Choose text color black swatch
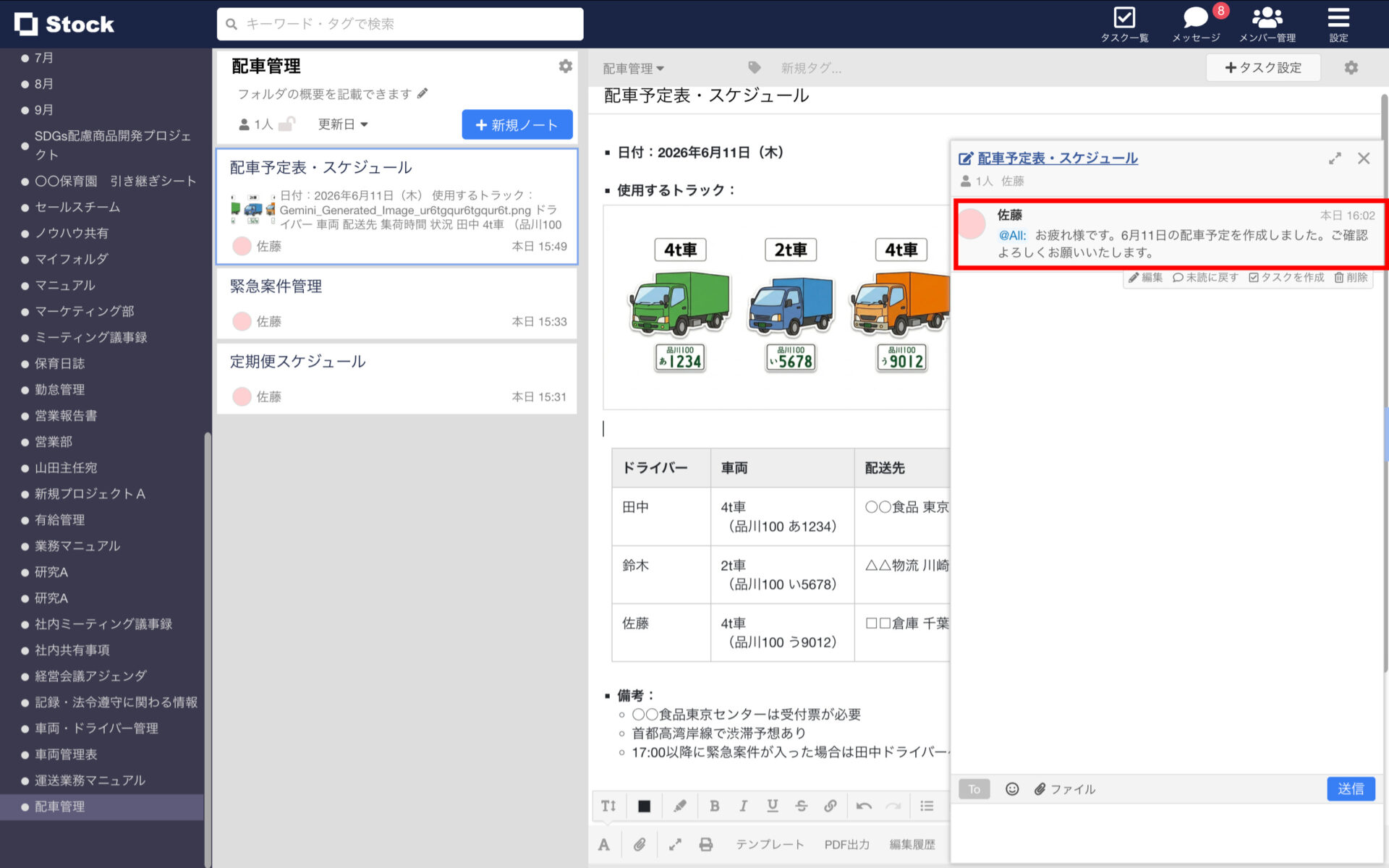The width and height of the screenshot is (1389, 868). [x=644, y=806]
